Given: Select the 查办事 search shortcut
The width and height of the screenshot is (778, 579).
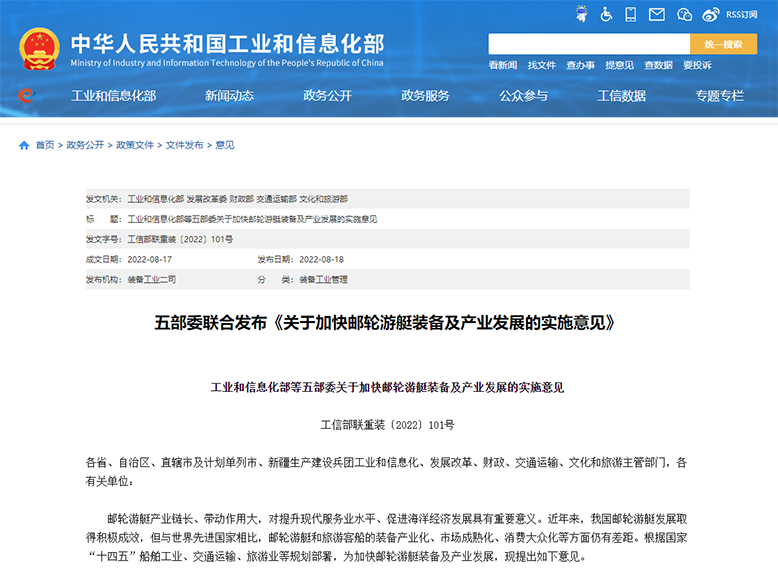Looking at the screenshot, I should coord(581,65).
